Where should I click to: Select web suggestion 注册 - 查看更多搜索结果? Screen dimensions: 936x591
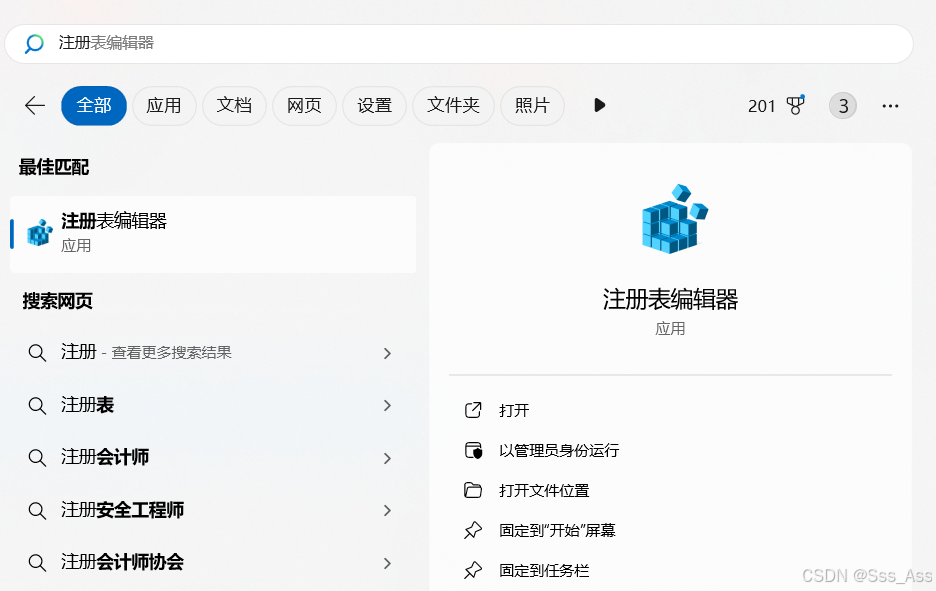coord(213,353)
